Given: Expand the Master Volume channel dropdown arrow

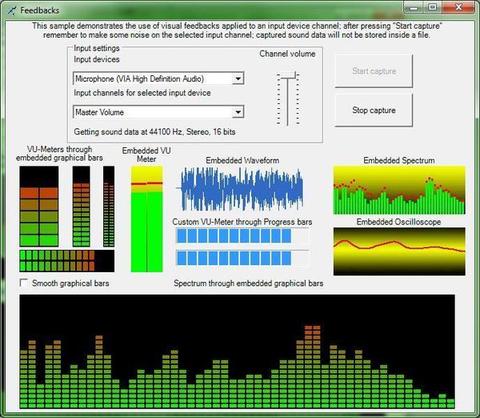Looking at the screenshot, I should tap(238, 112).
